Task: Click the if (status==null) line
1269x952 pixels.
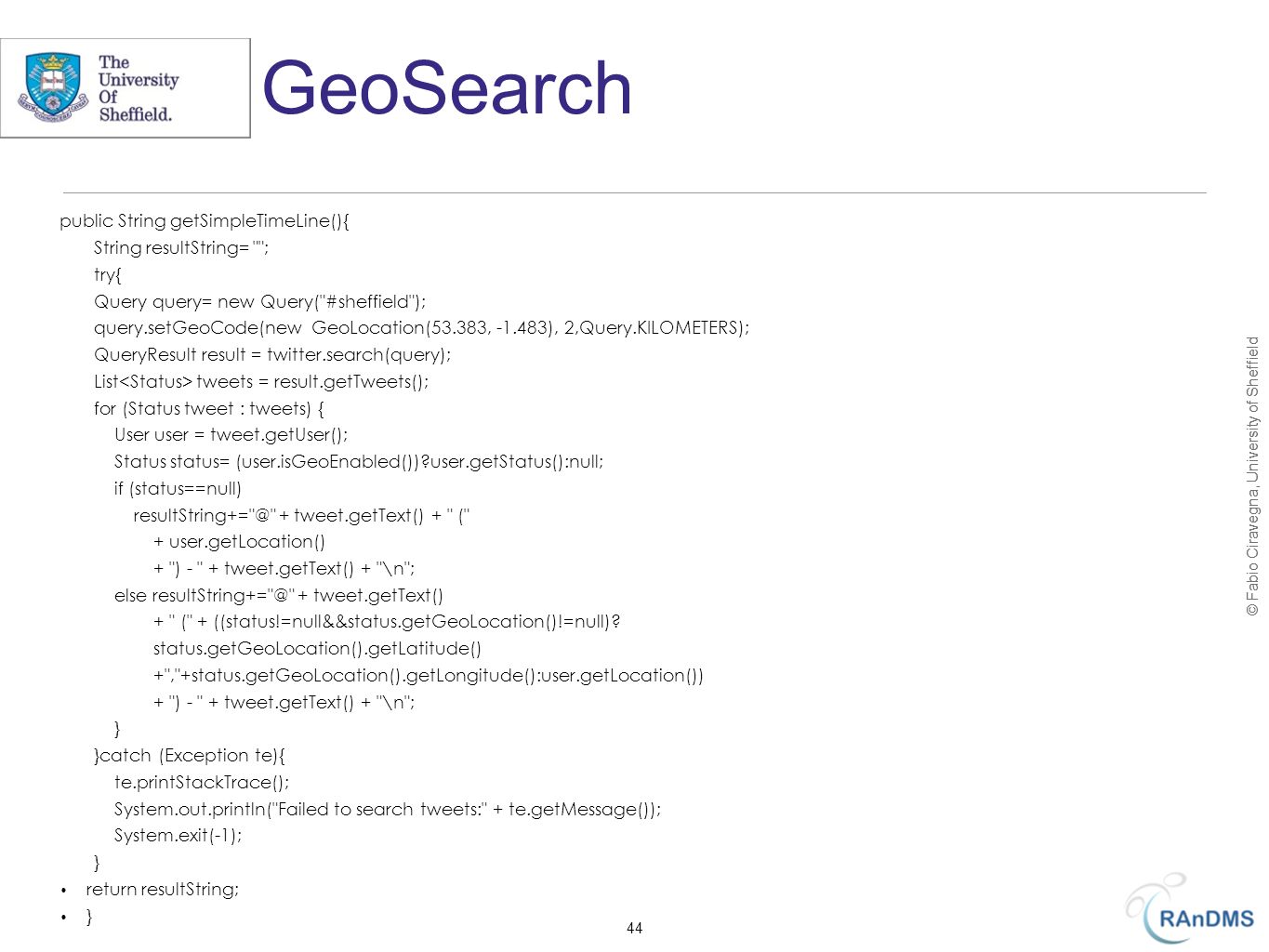Action: (178, 489)
